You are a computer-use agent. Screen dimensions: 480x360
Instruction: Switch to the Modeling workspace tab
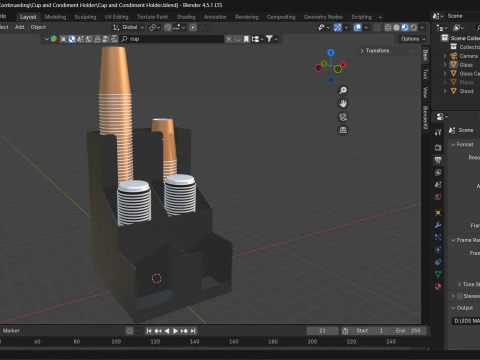pyautogui.click(x=55, y=17)
